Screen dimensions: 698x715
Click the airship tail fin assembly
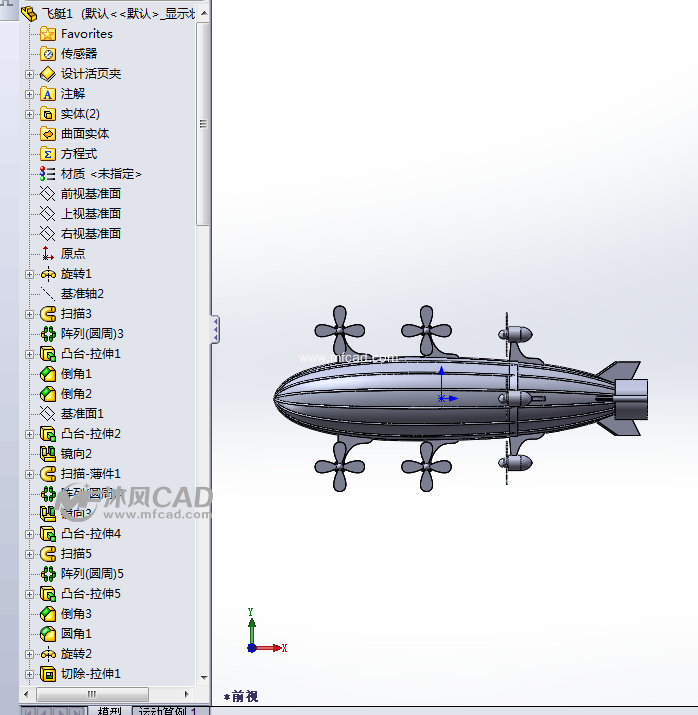tap(623, 399)
